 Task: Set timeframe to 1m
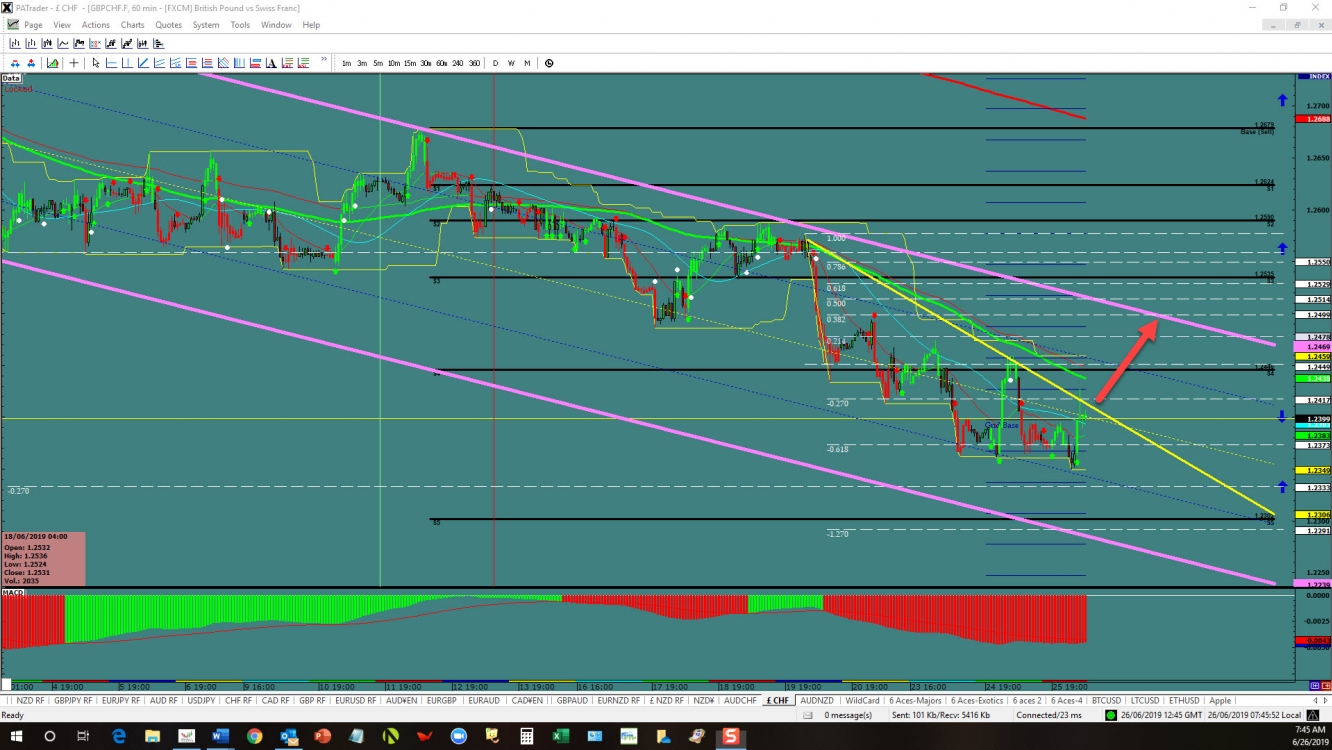346,63
